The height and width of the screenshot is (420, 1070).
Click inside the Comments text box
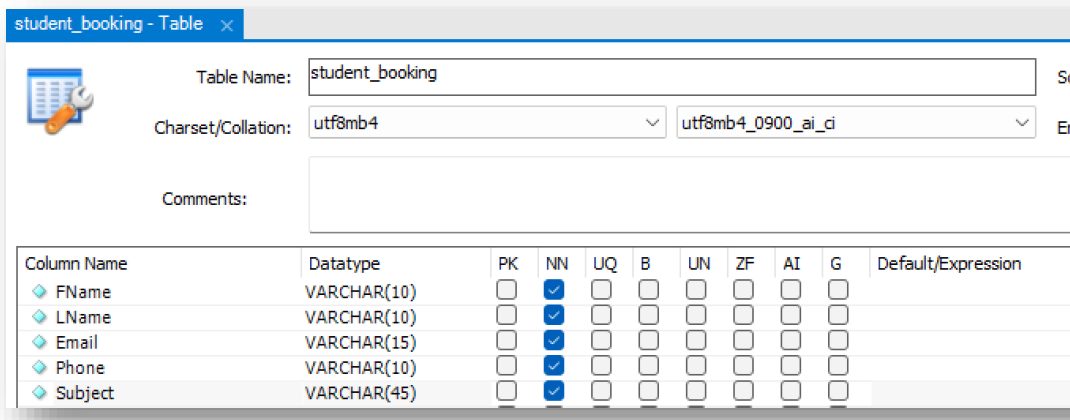(680, 194)
